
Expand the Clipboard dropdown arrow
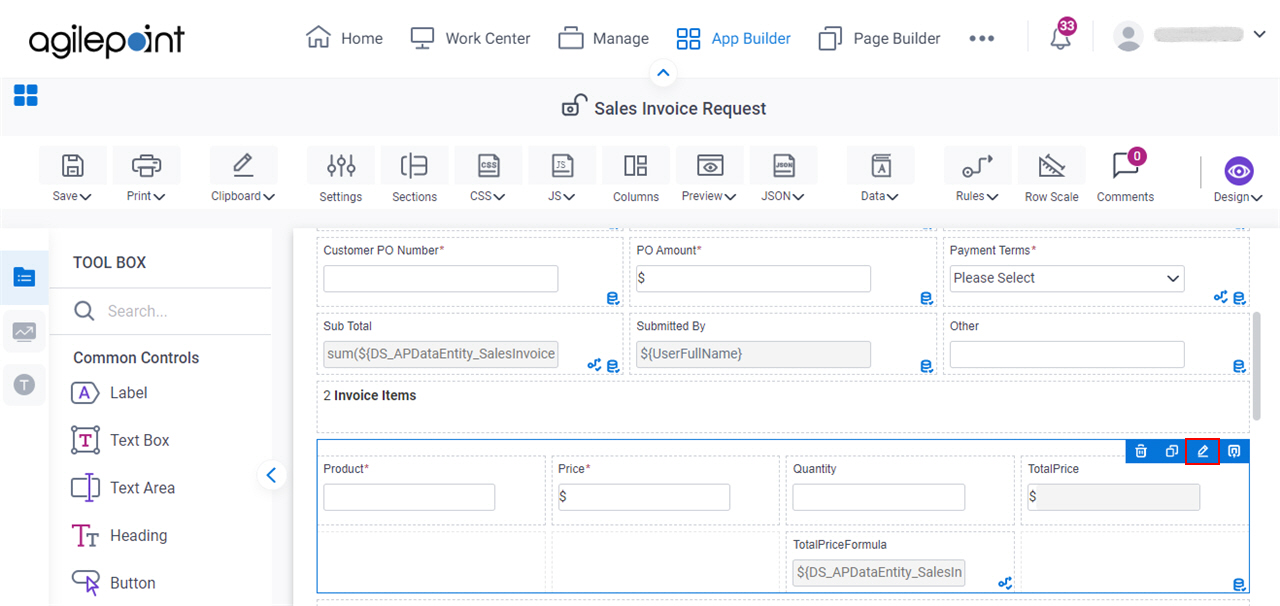(269, 197)
